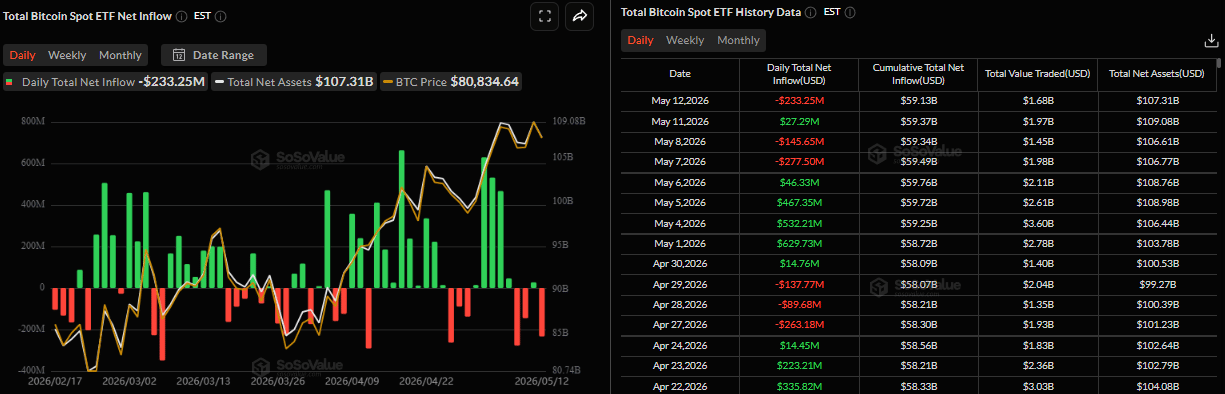Viewport: 1225px width, 394px height.
Task: Select the $223.21M inflow value
Action: point(798,367)
